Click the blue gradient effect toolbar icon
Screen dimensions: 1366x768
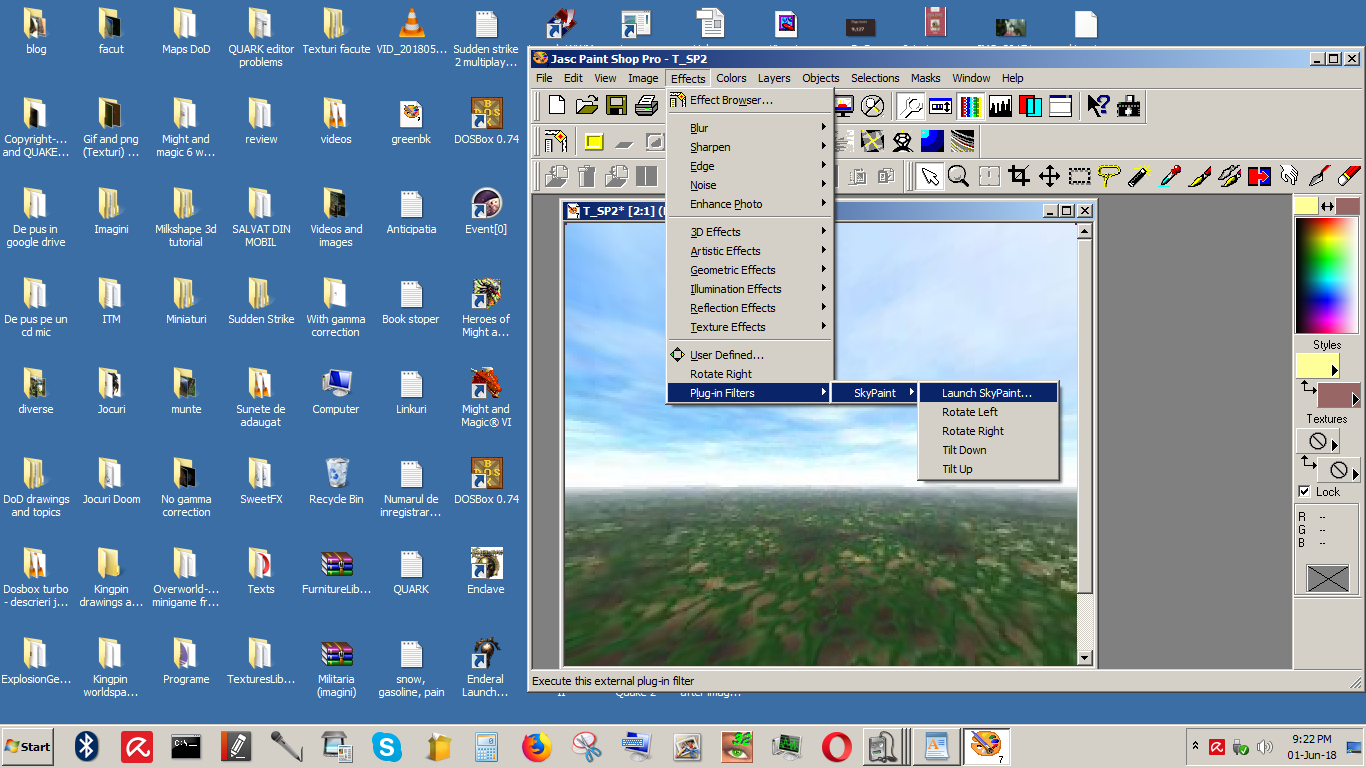[x=933, y=141]
